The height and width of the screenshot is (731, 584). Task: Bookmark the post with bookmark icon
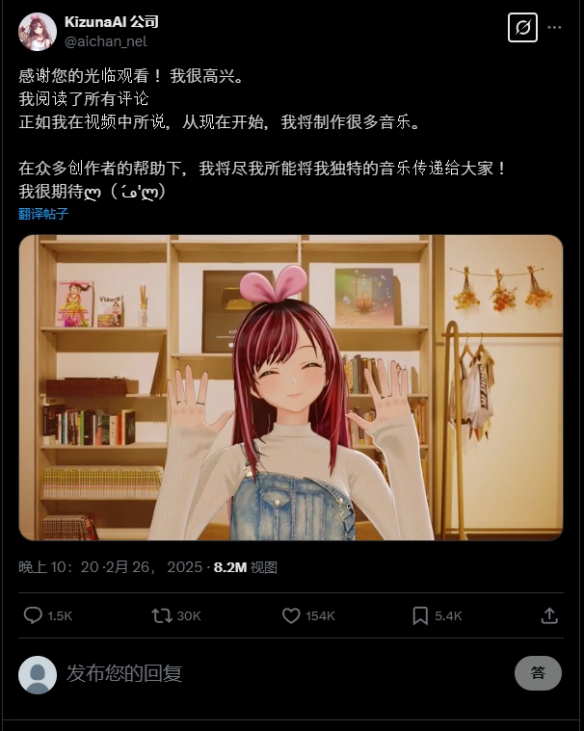(420, 616)
